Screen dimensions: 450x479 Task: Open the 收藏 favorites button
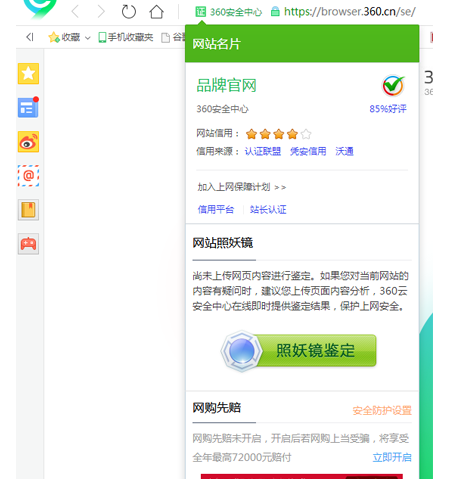64,37
